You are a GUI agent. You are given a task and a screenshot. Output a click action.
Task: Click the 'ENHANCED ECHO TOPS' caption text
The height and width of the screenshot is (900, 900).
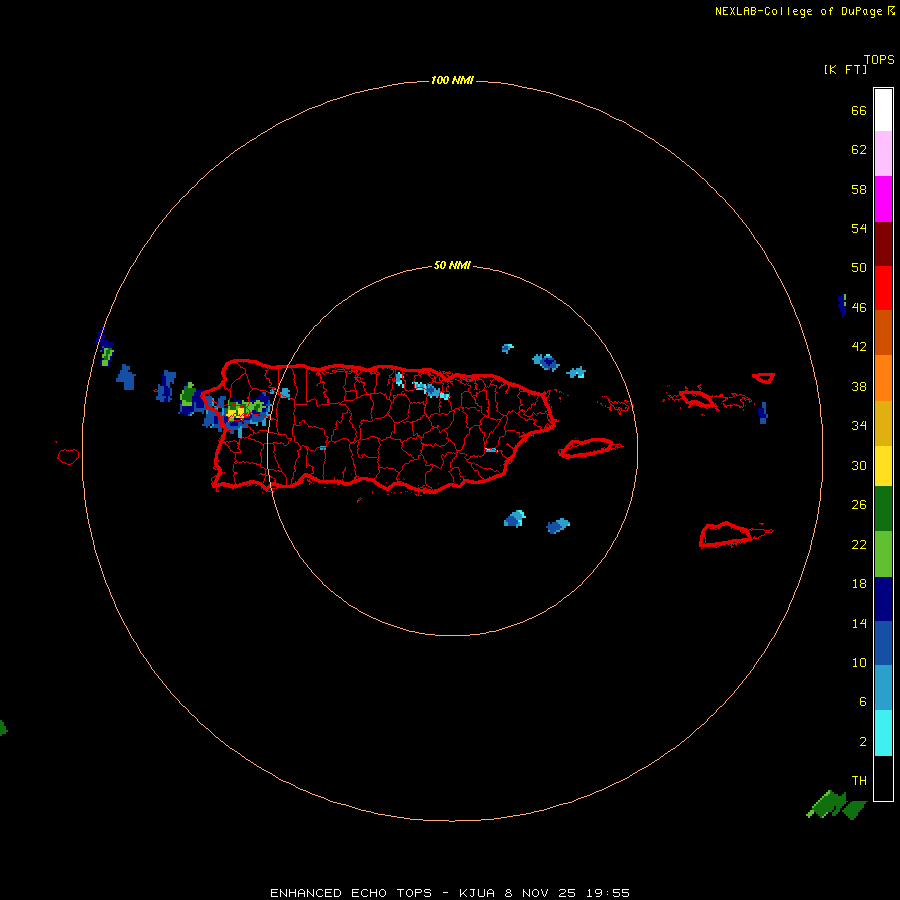(x=351, y=893)
